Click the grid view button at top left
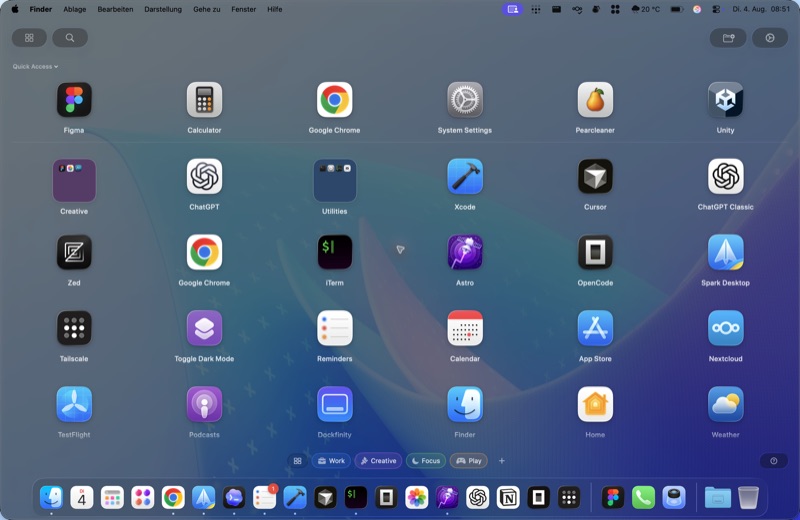This screenshot has width=800, height=520. click(x=29, y=38)
